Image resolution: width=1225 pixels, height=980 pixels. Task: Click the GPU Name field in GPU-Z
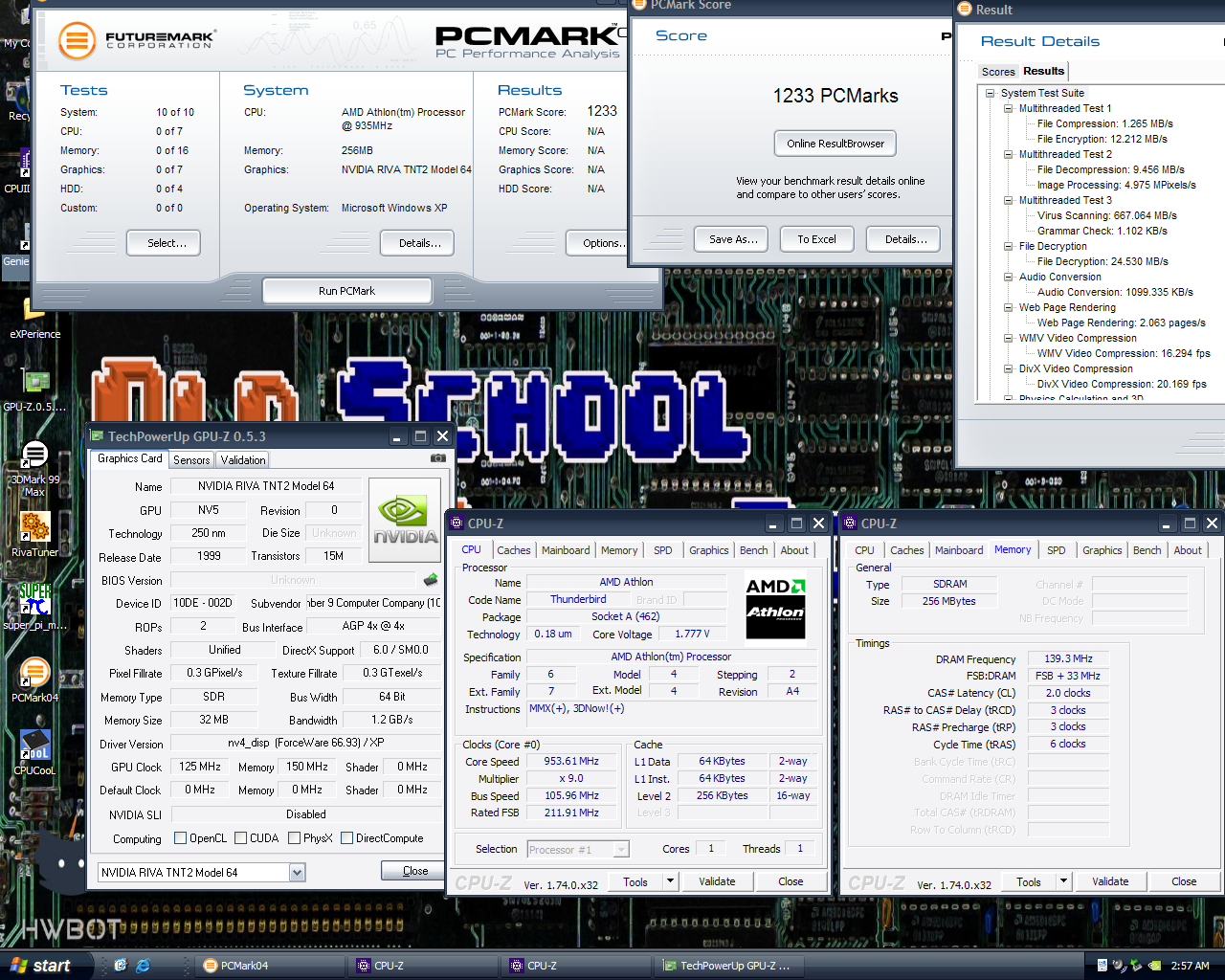[266, 486]
